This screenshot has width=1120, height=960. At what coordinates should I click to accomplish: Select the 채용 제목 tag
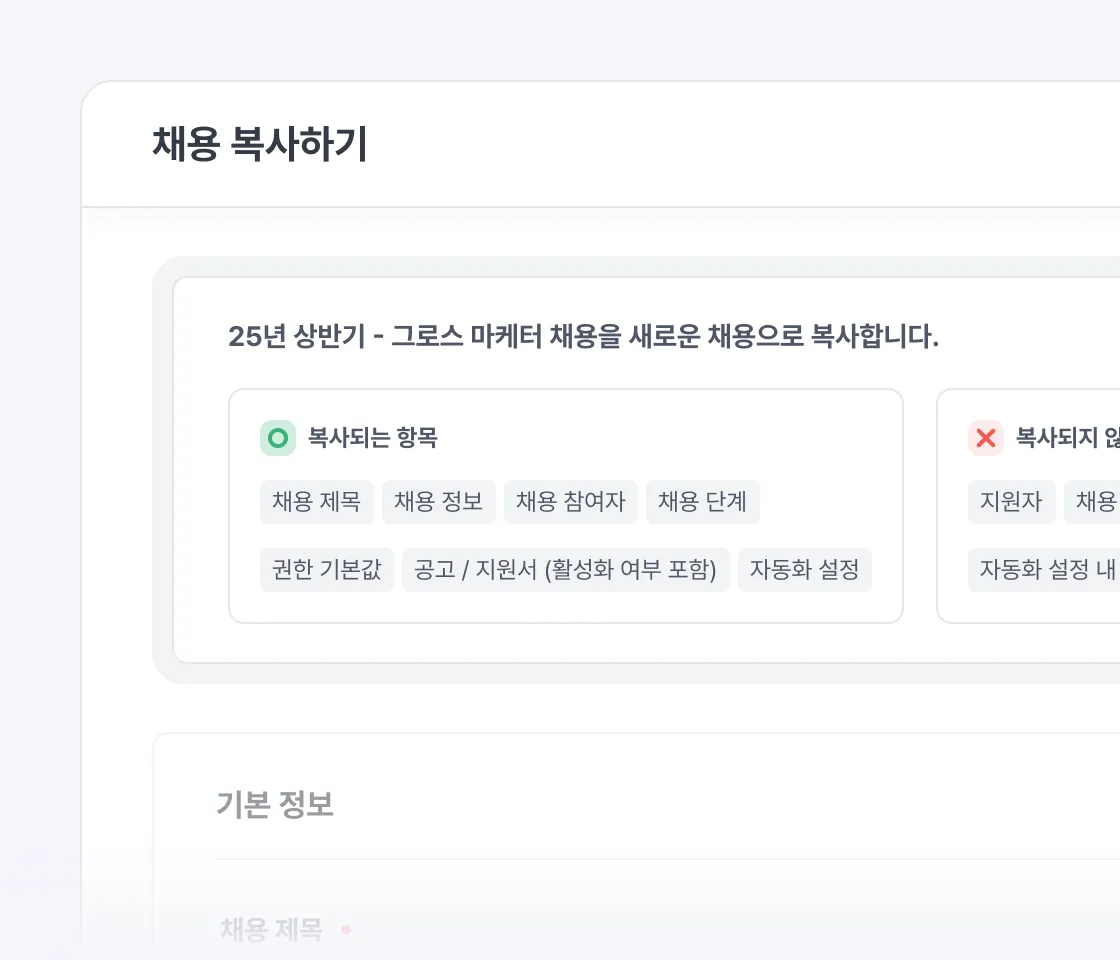coord(316,502)
